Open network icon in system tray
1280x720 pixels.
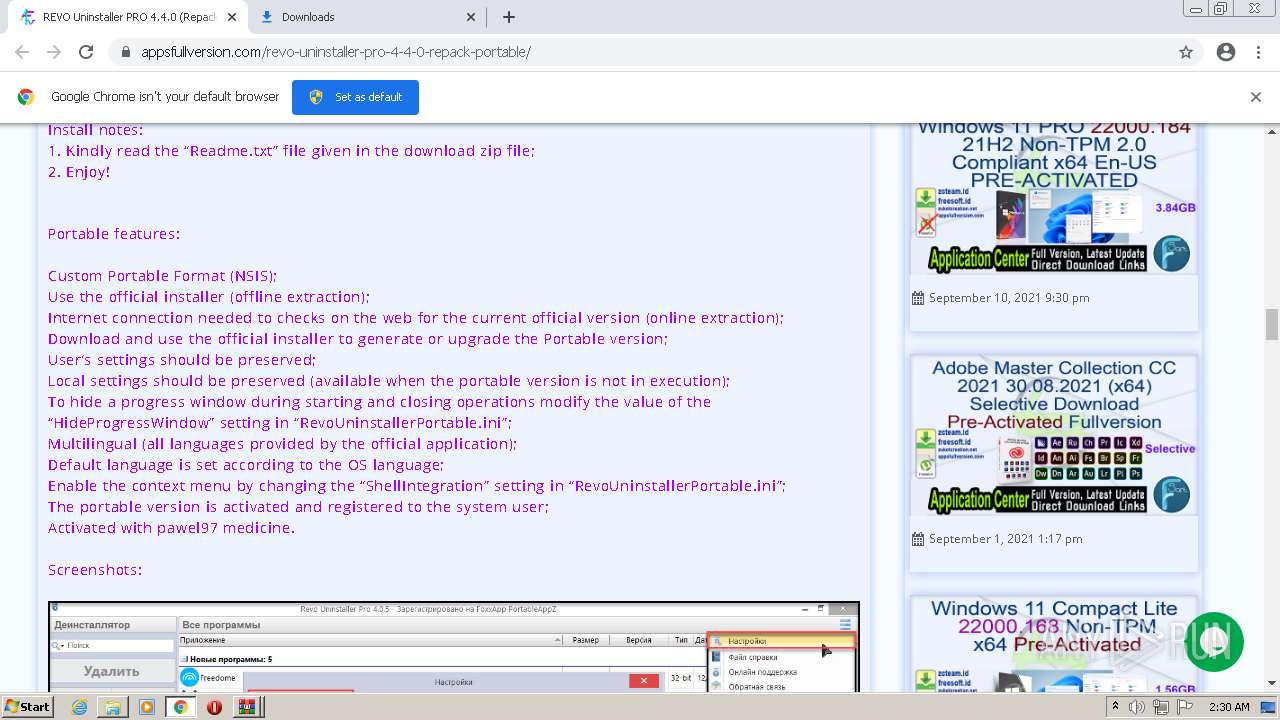pos(1161,707)
